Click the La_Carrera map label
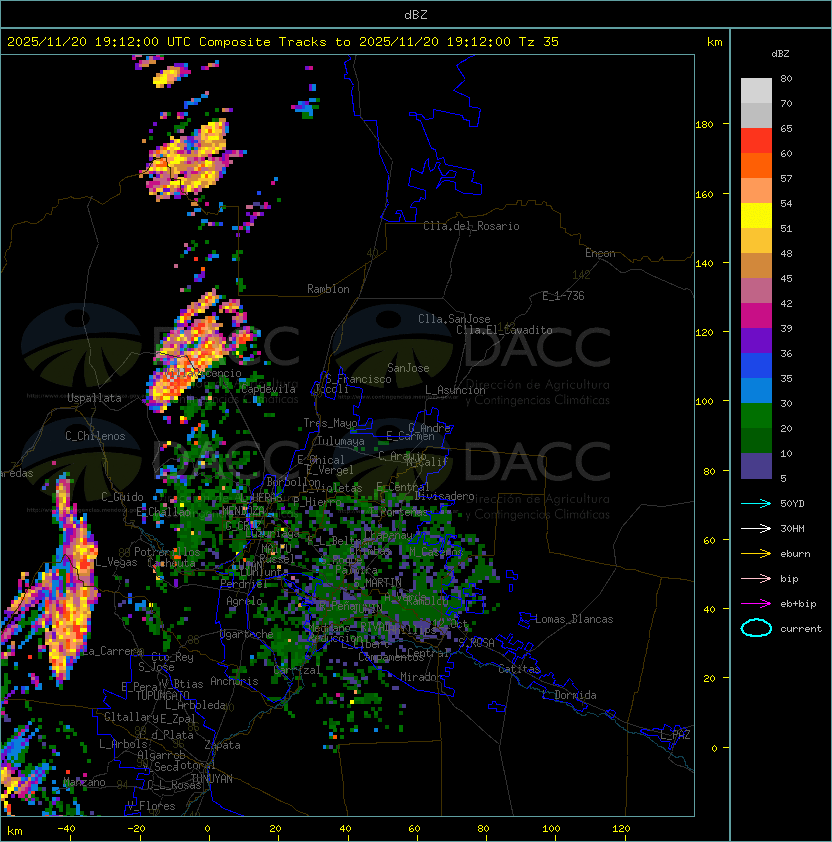Screen dimensions: 832x842 [113, 651]
